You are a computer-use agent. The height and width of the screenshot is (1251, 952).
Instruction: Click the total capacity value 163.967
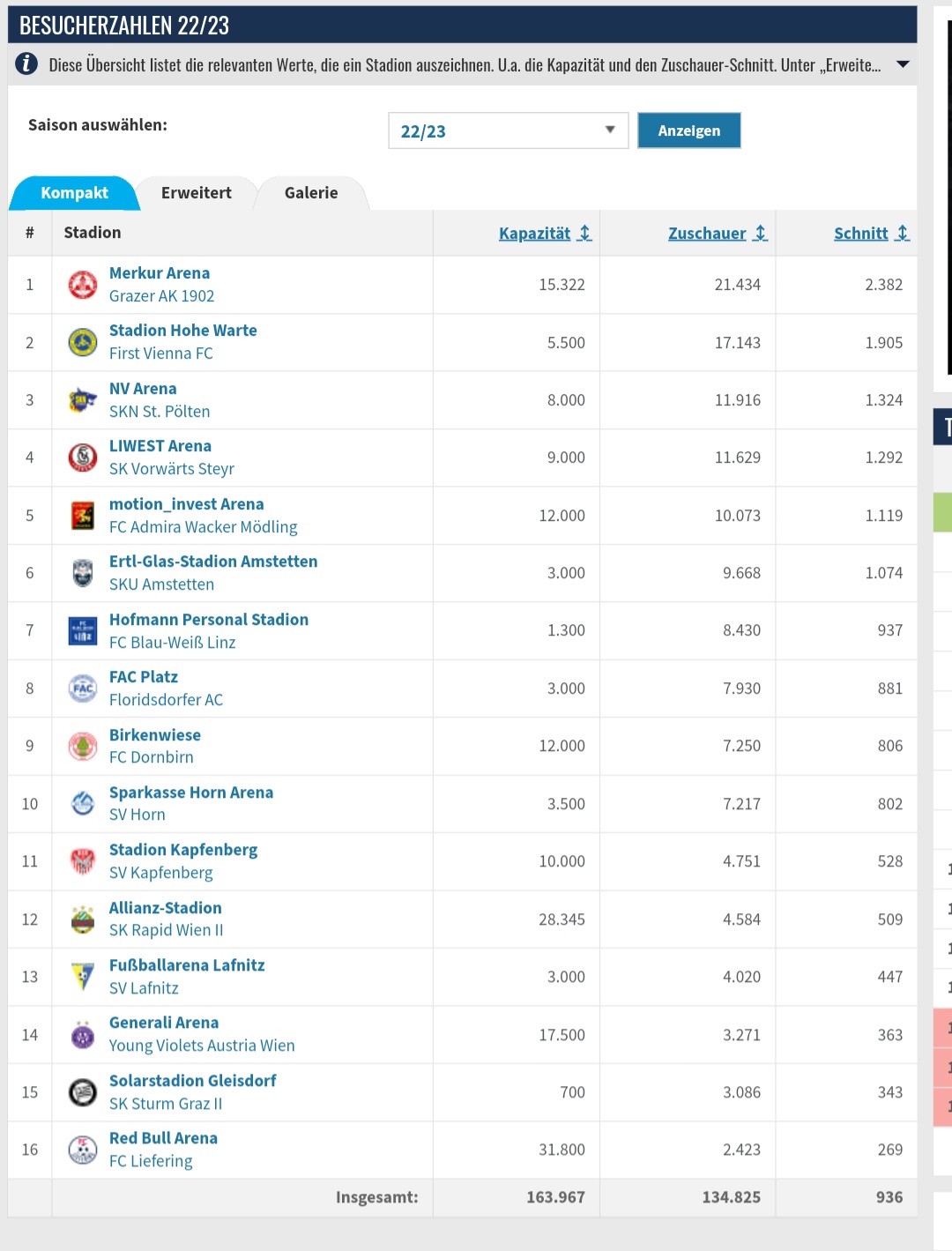click(555, 1197)
